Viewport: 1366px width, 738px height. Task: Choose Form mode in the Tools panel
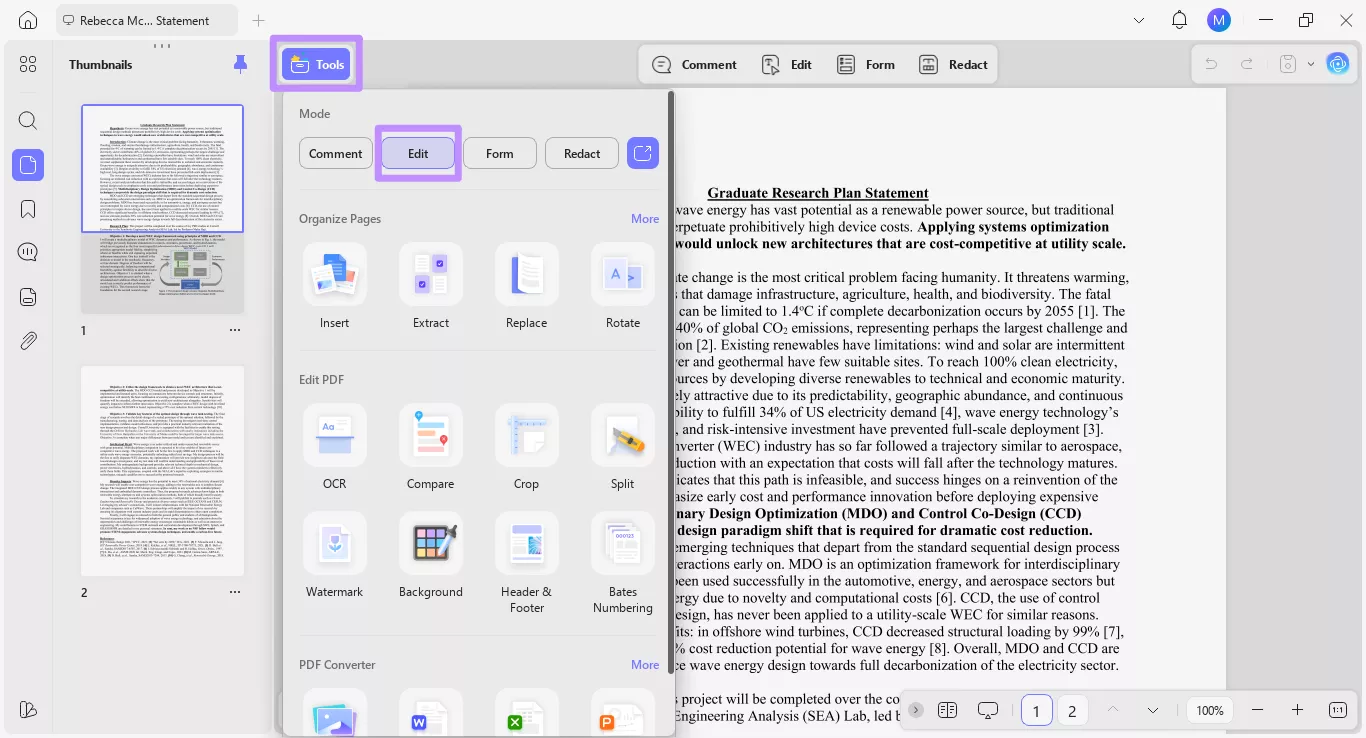pos(500,153)
